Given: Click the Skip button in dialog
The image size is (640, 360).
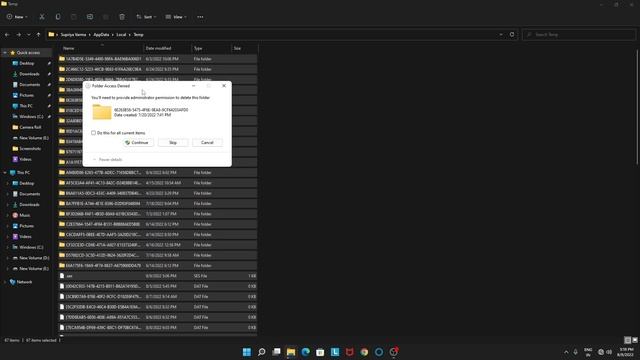Looking at the screenshot, I should click(173, 142).
